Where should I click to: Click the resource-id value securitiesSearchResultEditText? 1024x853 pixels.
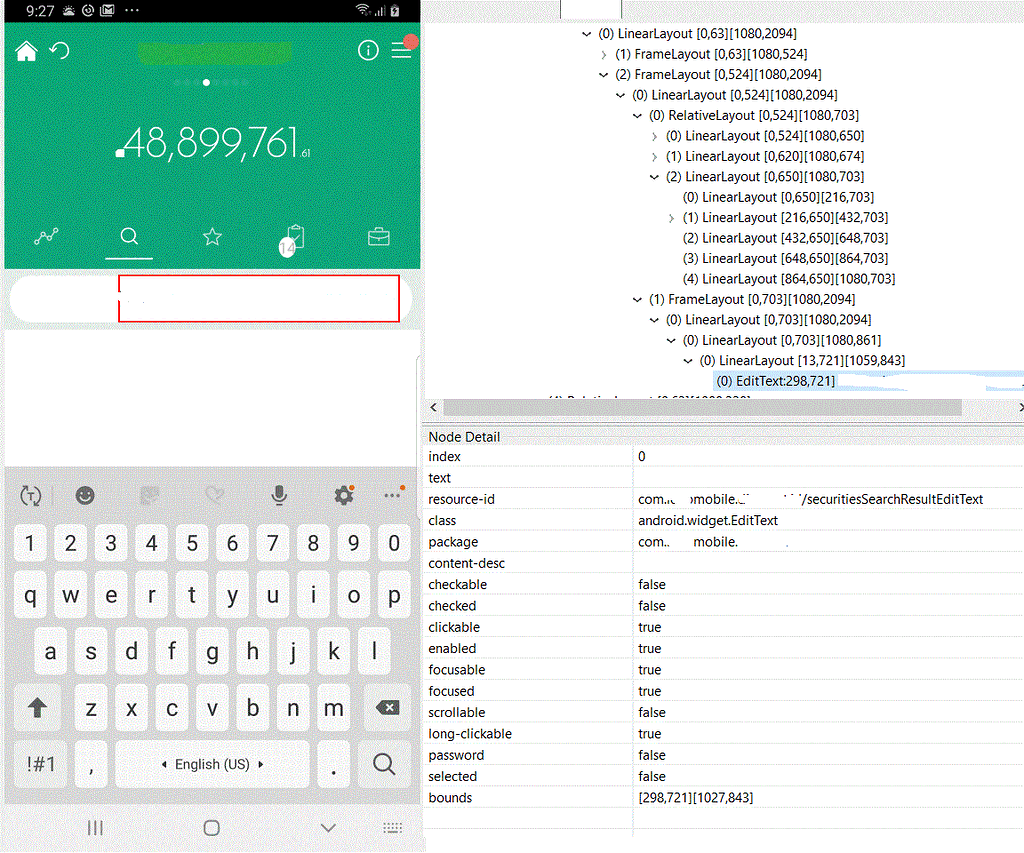click(810, 499)
